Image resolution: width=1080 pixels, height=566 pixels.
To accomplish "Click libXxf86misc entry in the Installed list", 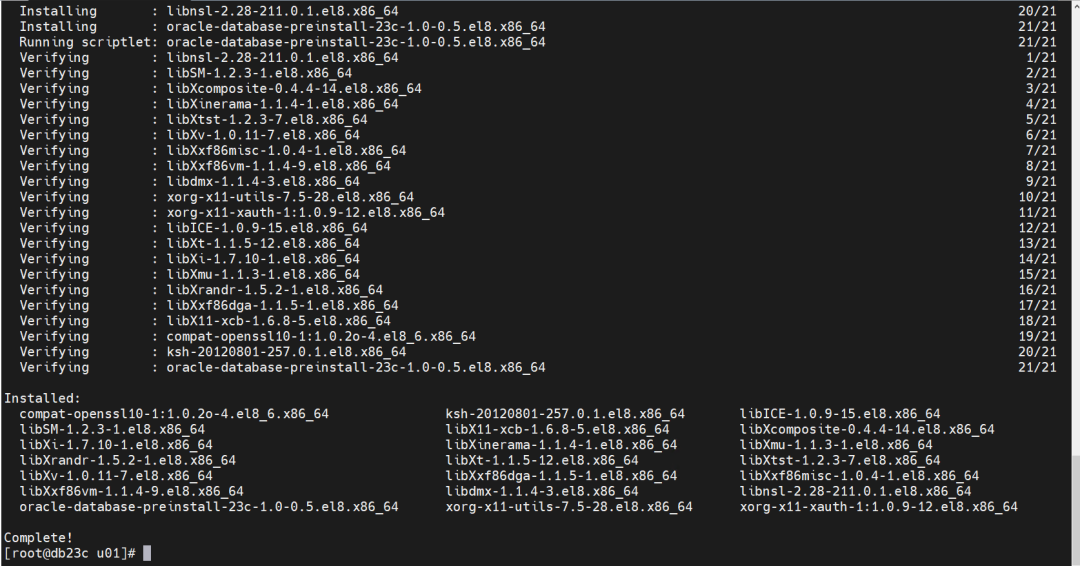I will pos(859,476).
